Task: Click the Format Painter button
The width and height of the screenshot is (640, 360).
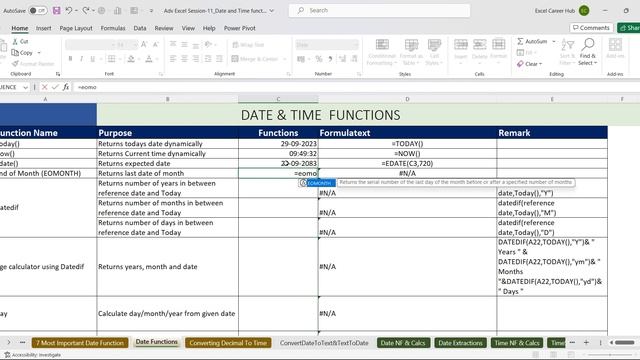Action: (33, 64)
